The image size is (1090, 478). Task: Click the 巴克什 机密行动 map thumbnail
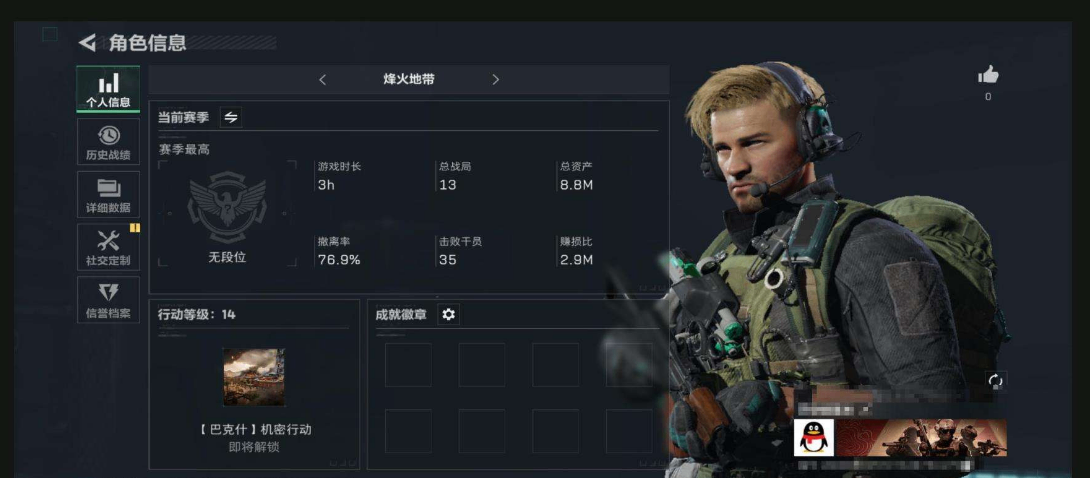click(x=254, y=377)
